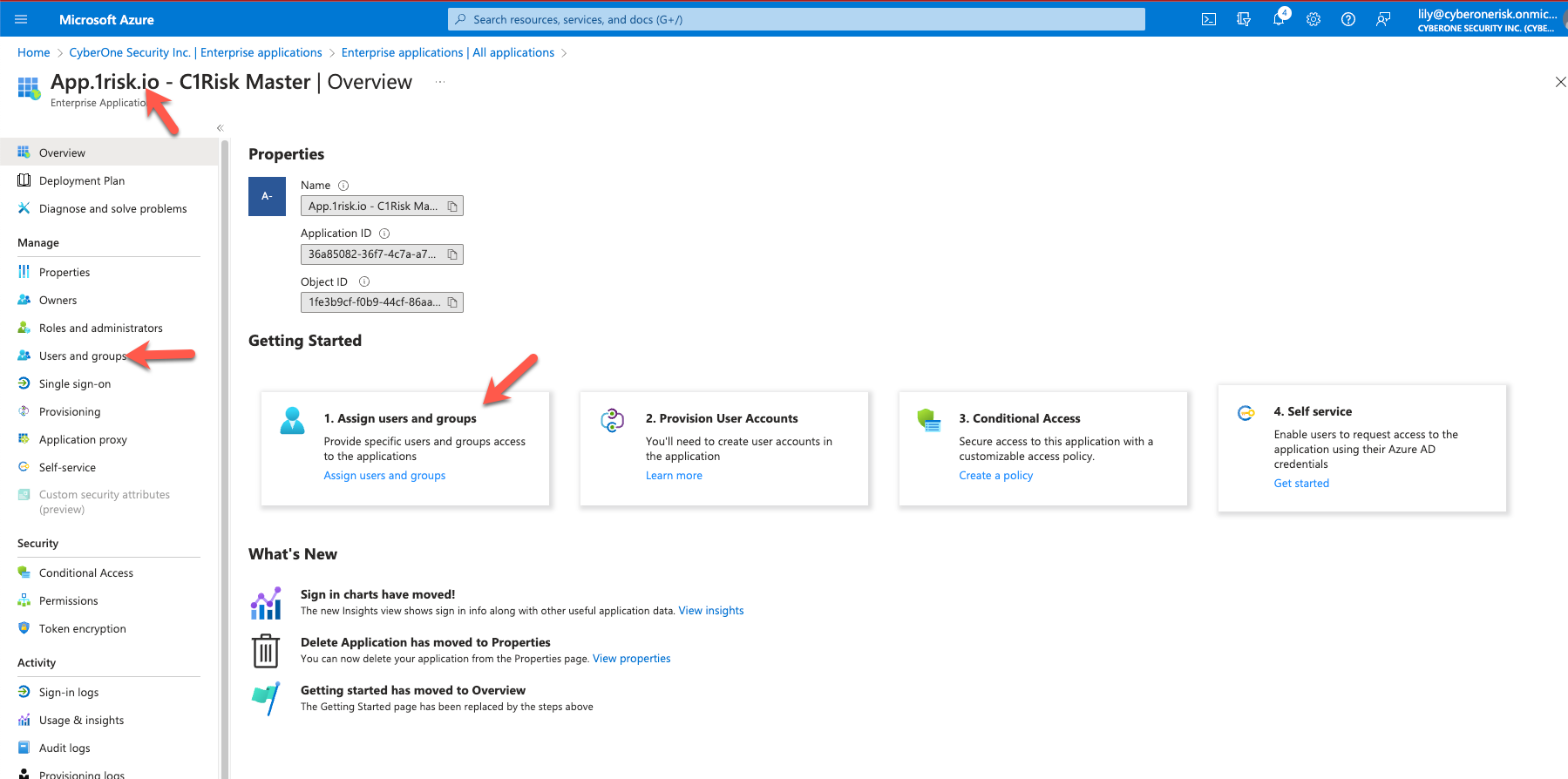Open Enterprise applications All applications breadcrumb
Screen dimensions: 1568x779
tap(448, 53)
